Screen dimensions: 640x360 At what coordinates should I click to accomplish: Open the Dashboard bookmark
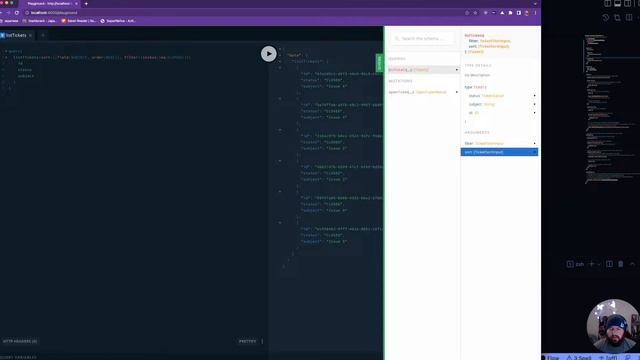(40, 21)
